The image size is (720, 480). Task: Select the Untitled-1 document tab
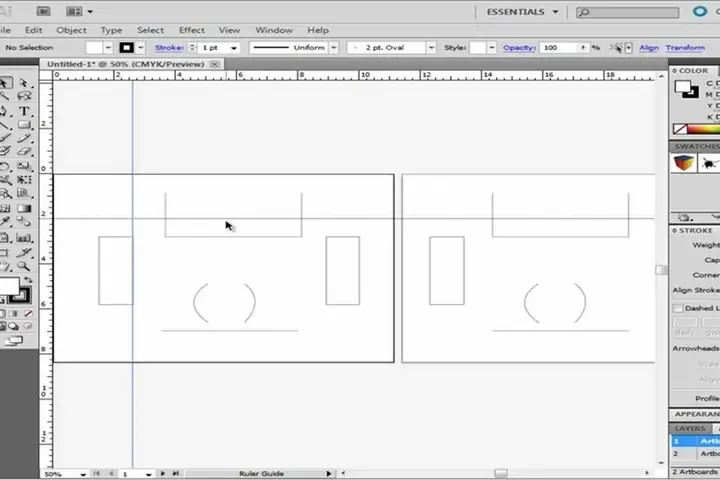[125, 64]
